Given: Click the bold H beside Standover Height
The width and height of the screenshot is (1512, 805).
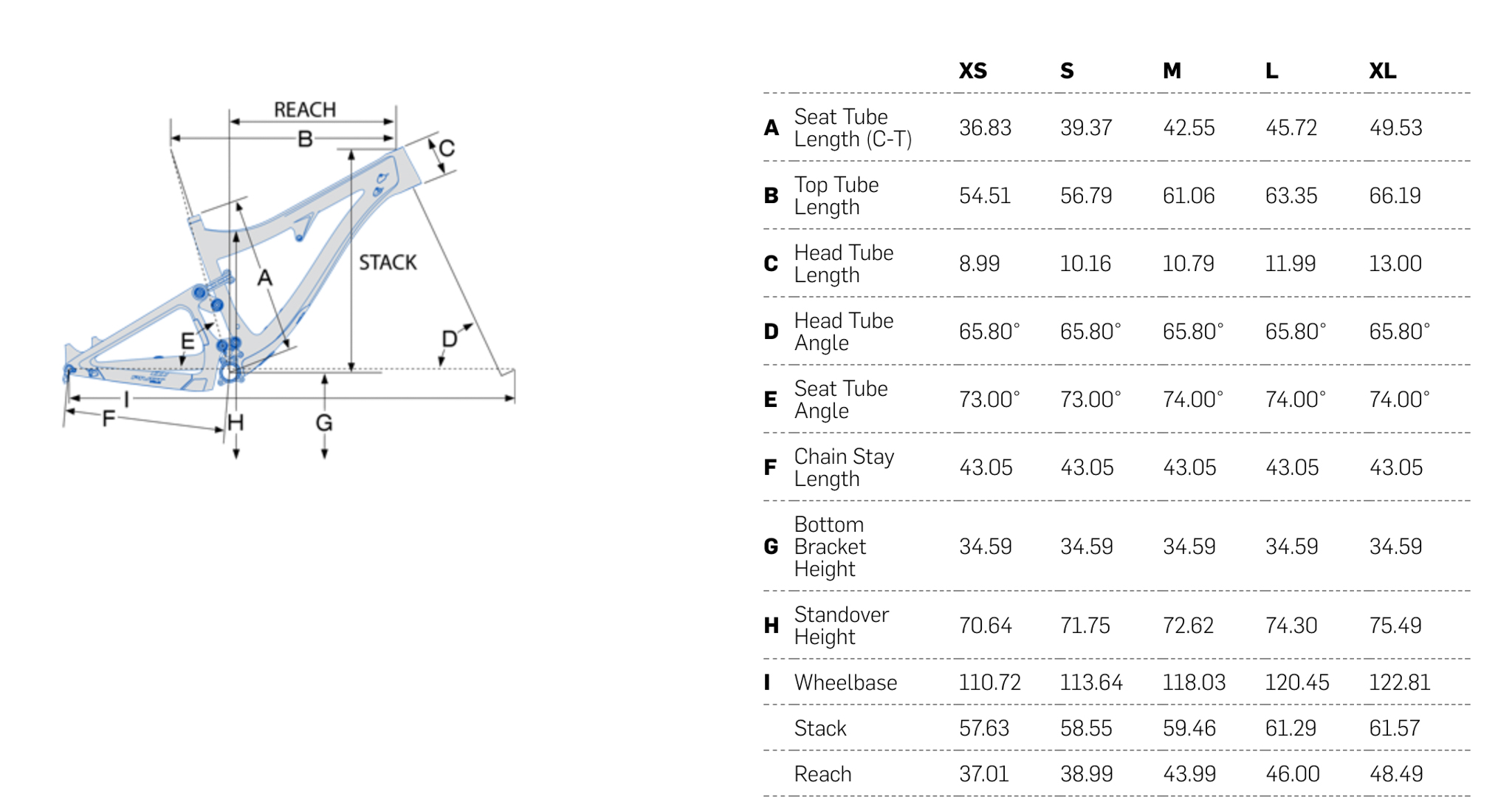Looking at the screenshot, I should coord(772,626).
